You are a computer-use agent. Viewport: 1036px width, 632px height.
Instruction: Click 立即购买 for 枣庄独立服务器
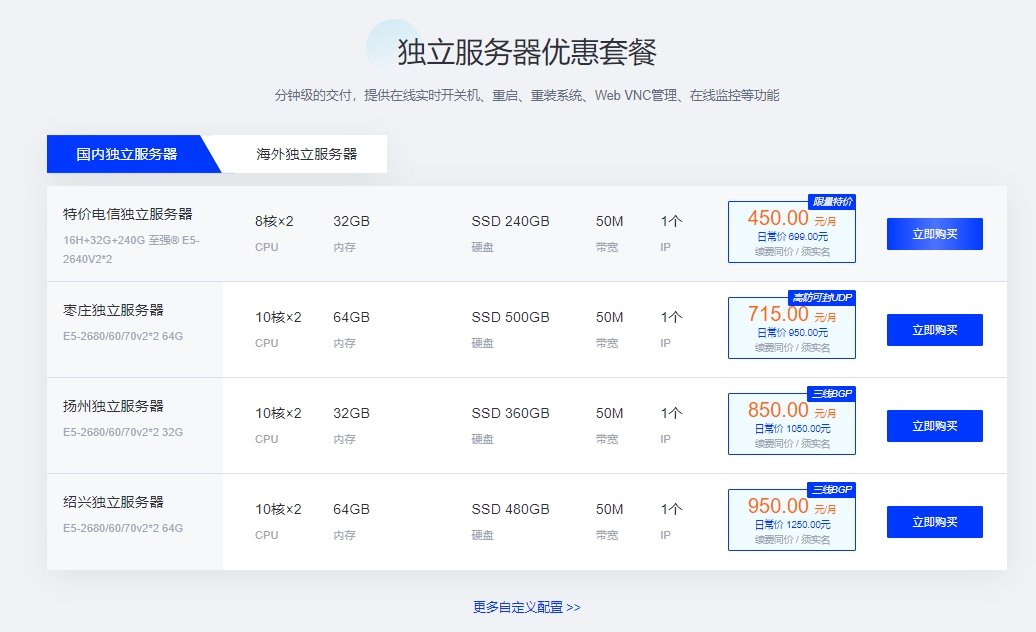click(x=934, y=330)
